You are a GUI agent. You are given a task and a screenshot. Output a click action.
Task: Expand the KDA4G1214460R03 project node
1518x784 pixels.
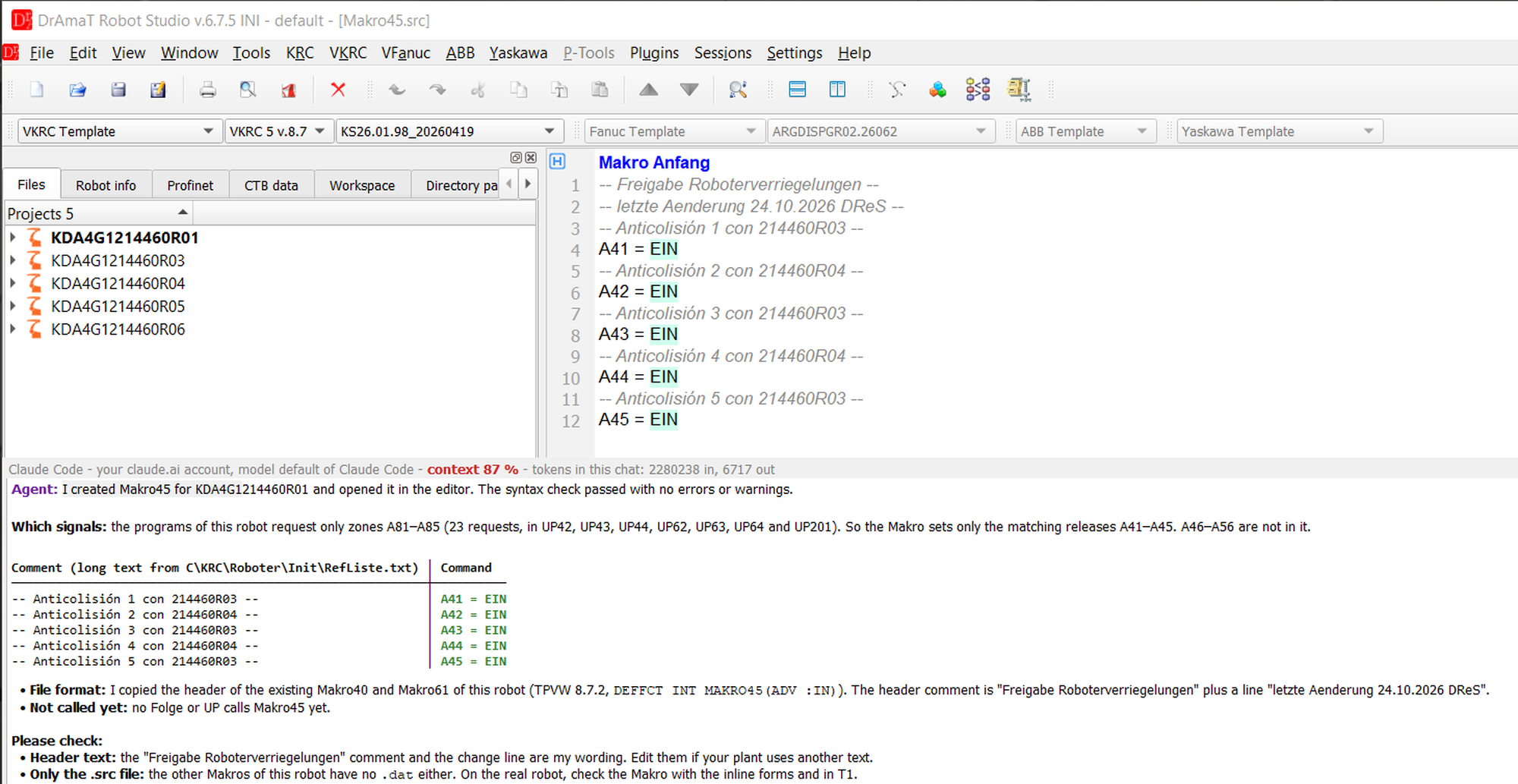tap(13, 260)
